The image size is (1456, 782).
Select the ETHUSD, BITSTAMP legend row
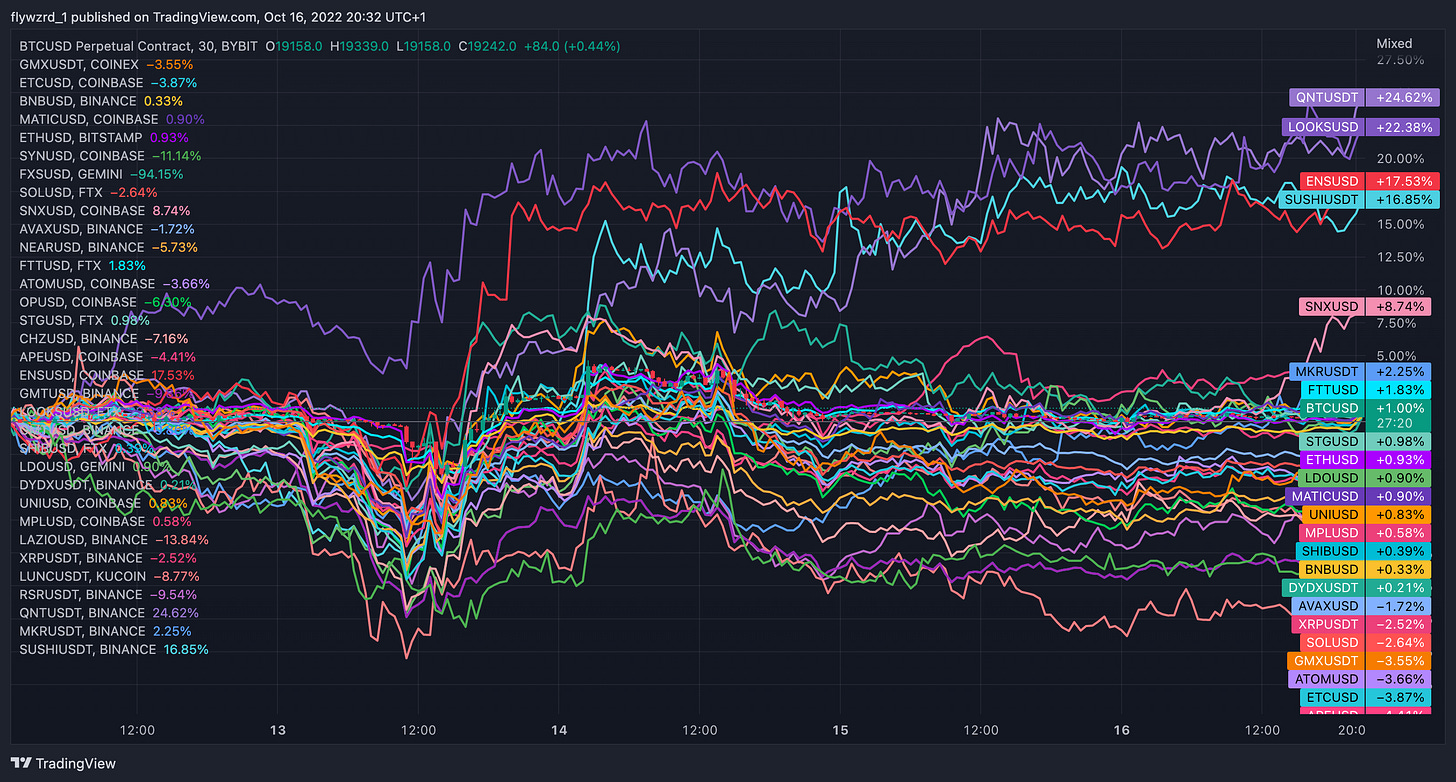tap(103, 137)
